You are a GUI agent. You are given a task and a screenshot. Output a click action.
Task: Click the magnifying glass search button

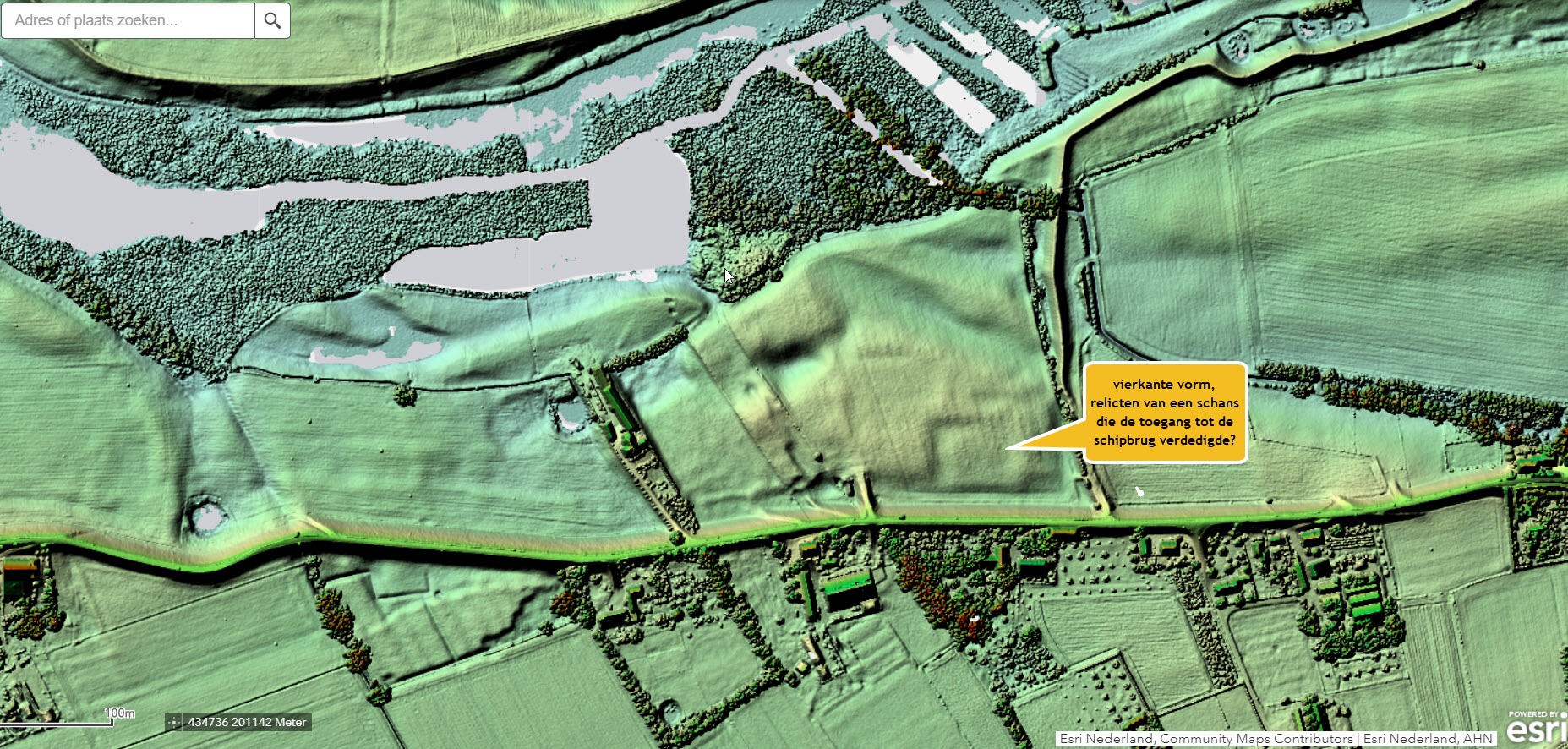point(272,20)
